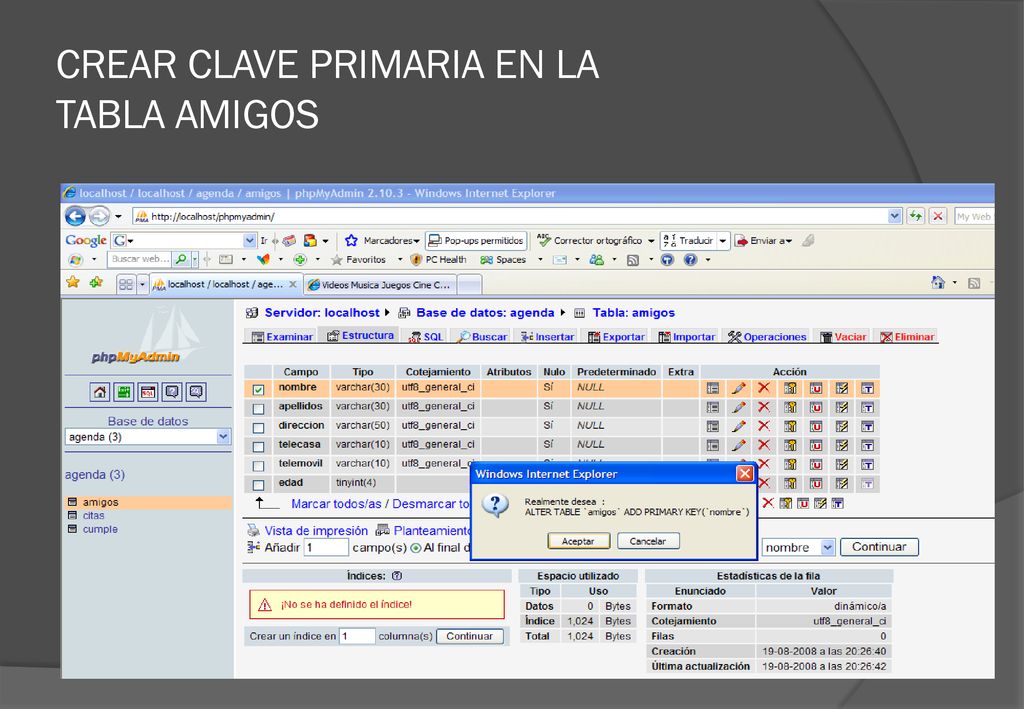Uncheck the nombre field checkbox

(x=259, y=390)
